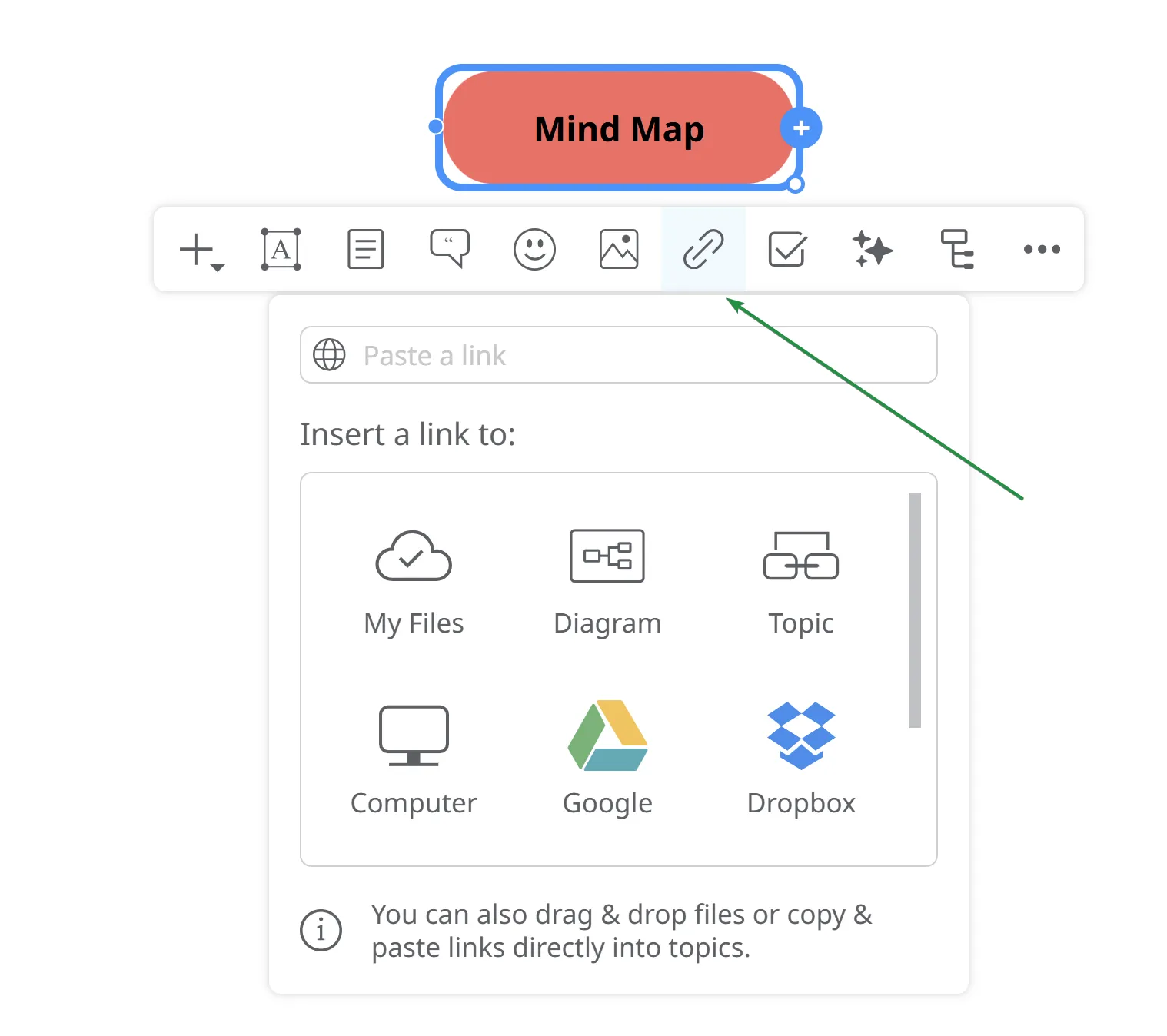Screen dimensions: 1167x1036
Task: Open the notes icon in toolbar
Action: [x=365, y=249]
